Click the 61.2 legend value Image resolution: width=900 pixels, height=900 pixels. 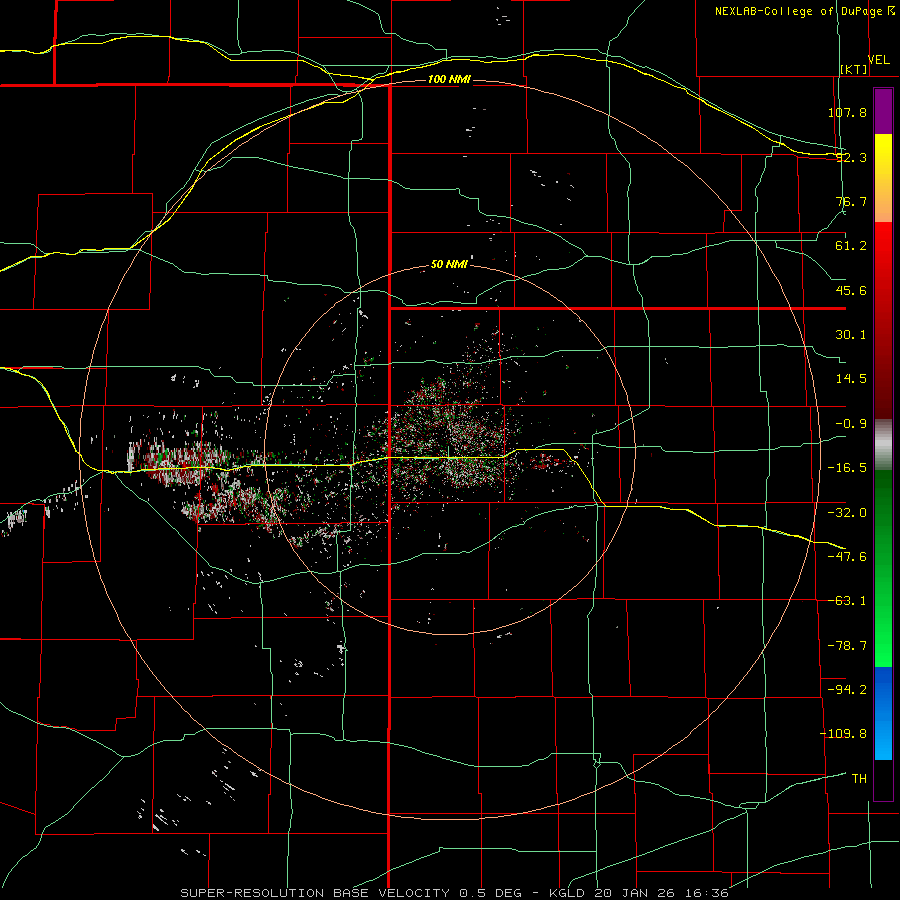pos(851,246)
